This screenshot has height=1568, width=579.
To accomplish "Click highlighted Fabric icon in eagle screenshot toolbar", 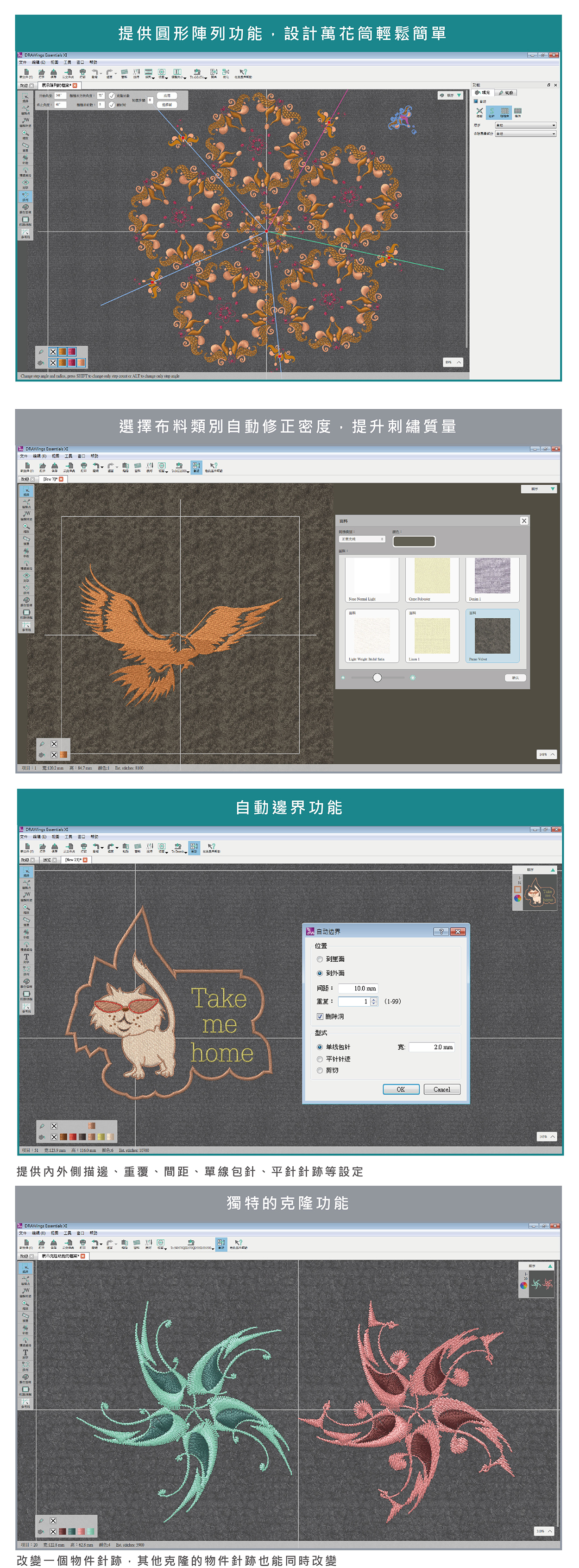I will point(196,468).
